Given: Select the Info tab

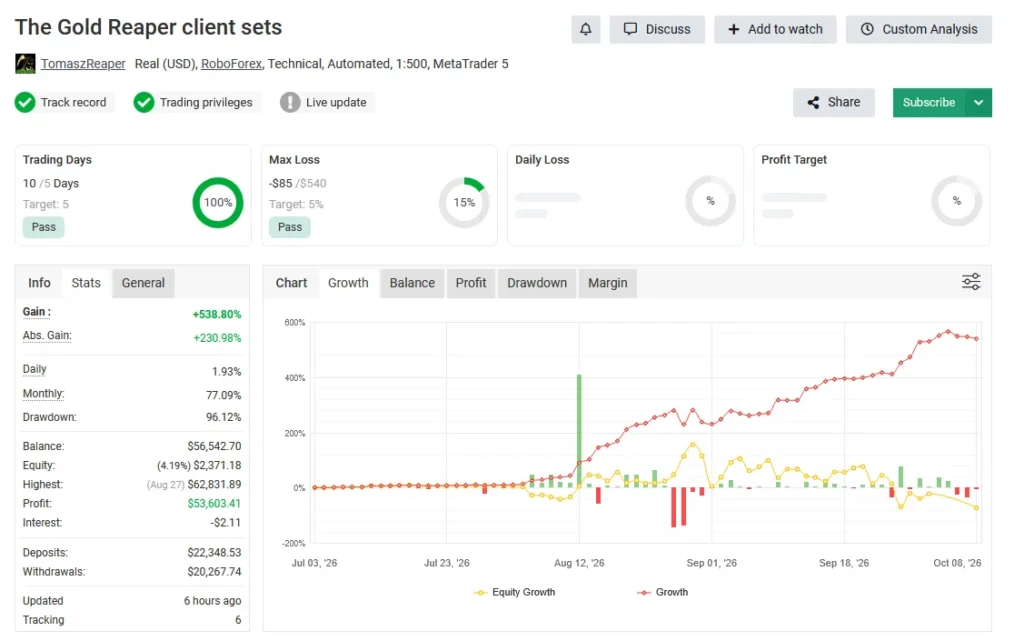Looking at the screenshot, I should pyautogui.click(x=39, y=283).
